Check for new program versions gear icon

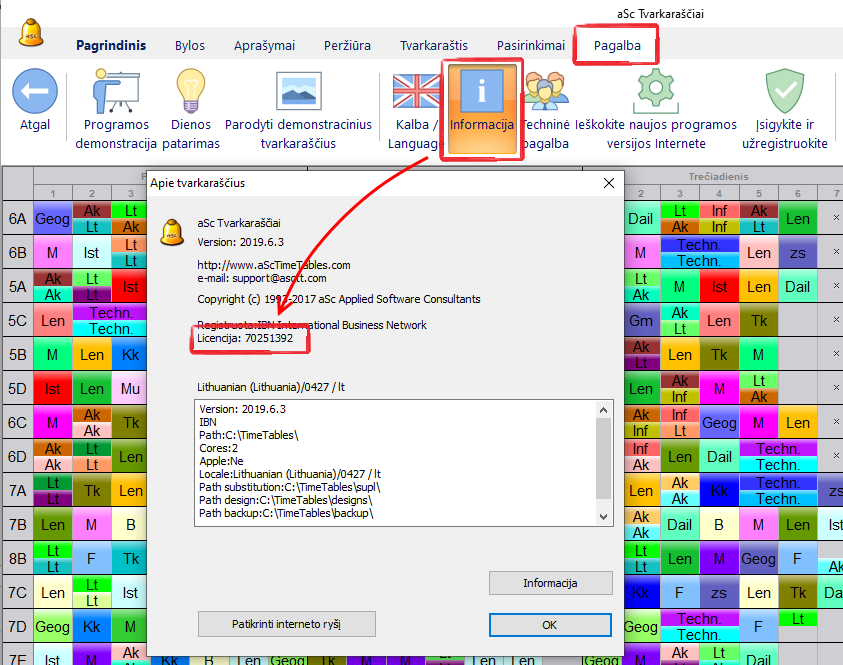(x=656, y=92)
